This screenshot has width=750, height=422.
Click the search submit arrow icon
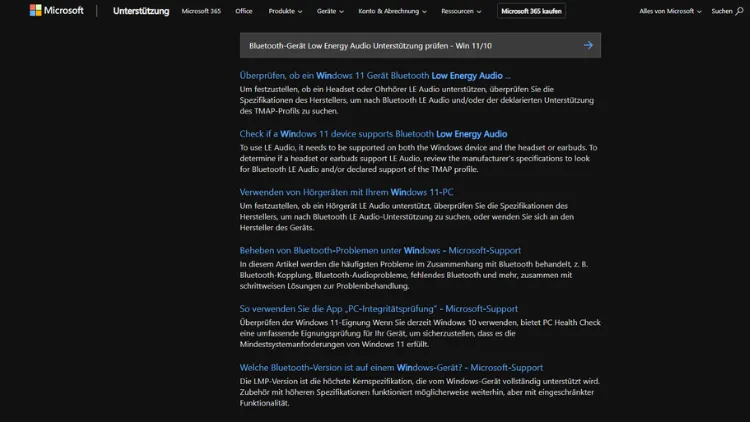point(588,45)
